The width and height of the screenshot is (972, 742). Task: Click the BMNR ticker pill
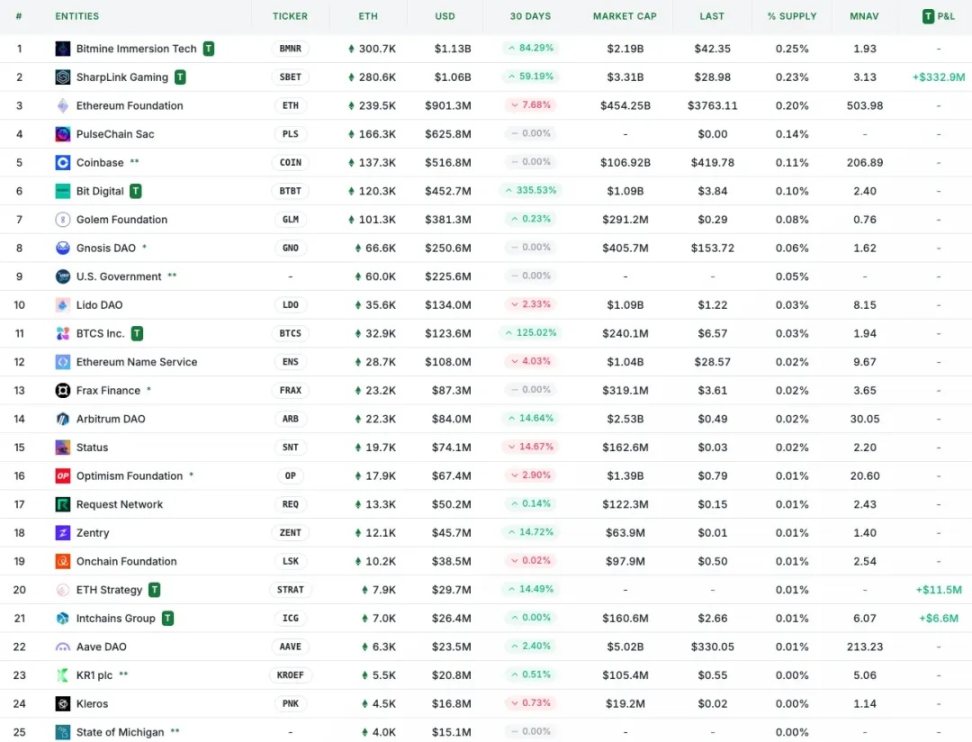point(290,48)
